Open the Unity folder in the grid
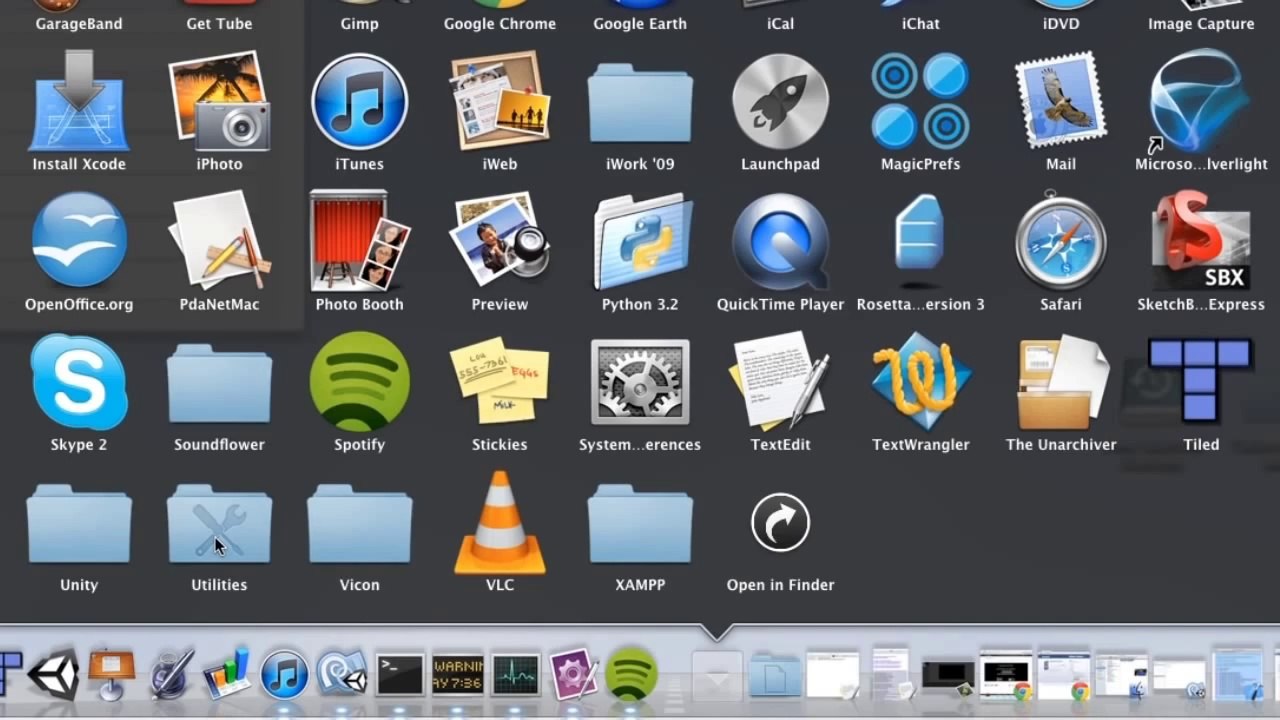The width and height of the screenshot is (1280, 720). [x=79, y=522]
